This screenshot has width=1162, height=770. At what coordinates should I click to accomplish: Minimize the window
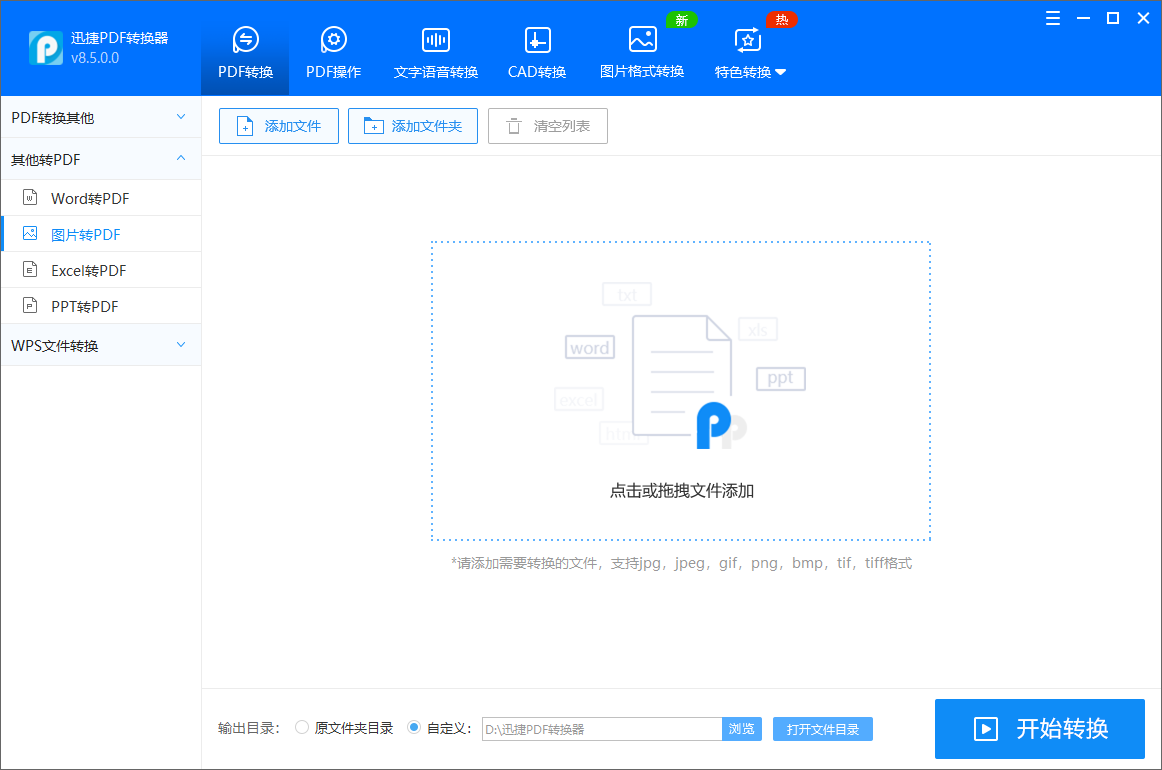coord(1083,19)
